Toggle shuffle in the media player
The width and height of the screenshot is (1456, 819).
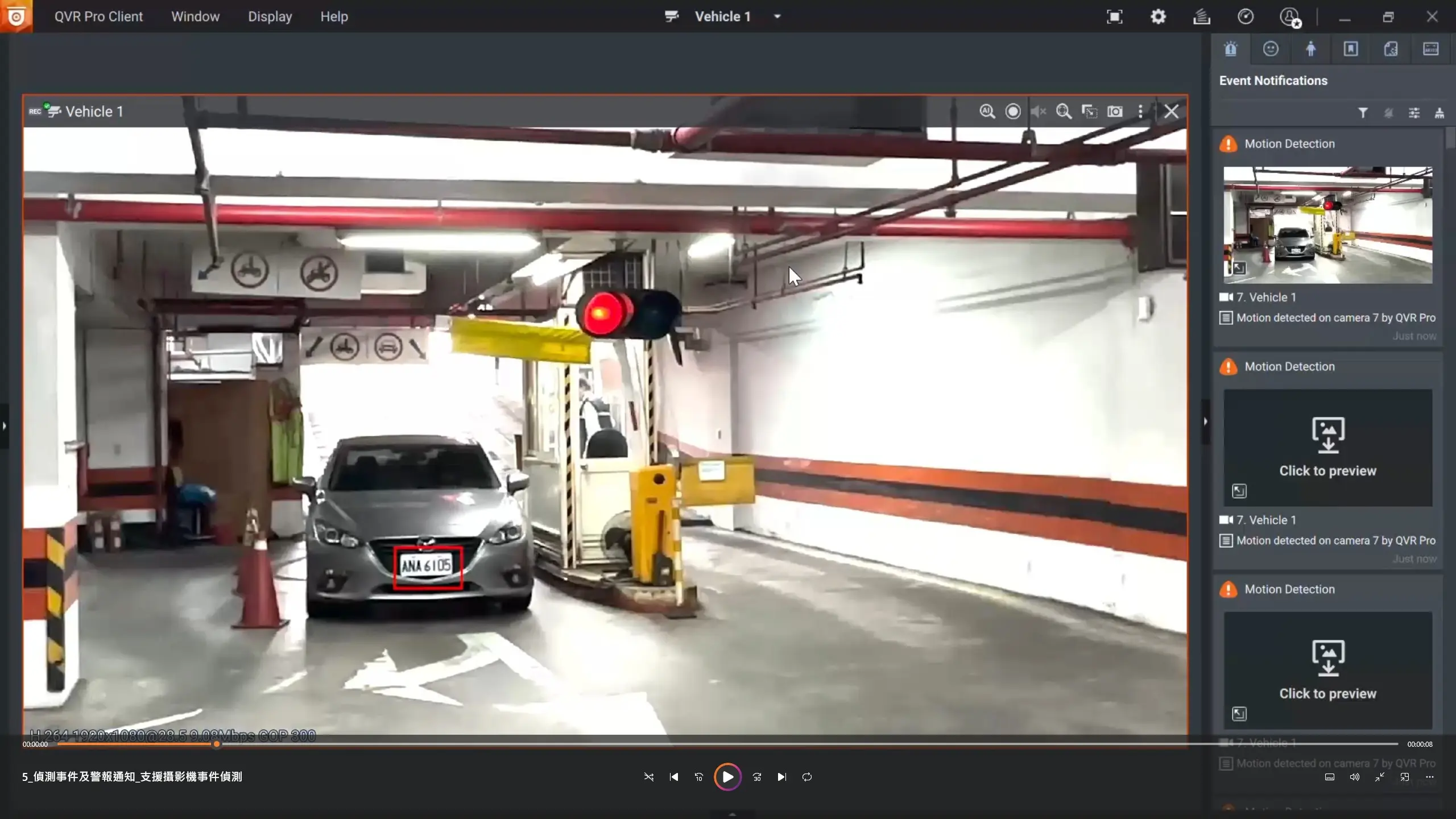click(x=649, y=777)
